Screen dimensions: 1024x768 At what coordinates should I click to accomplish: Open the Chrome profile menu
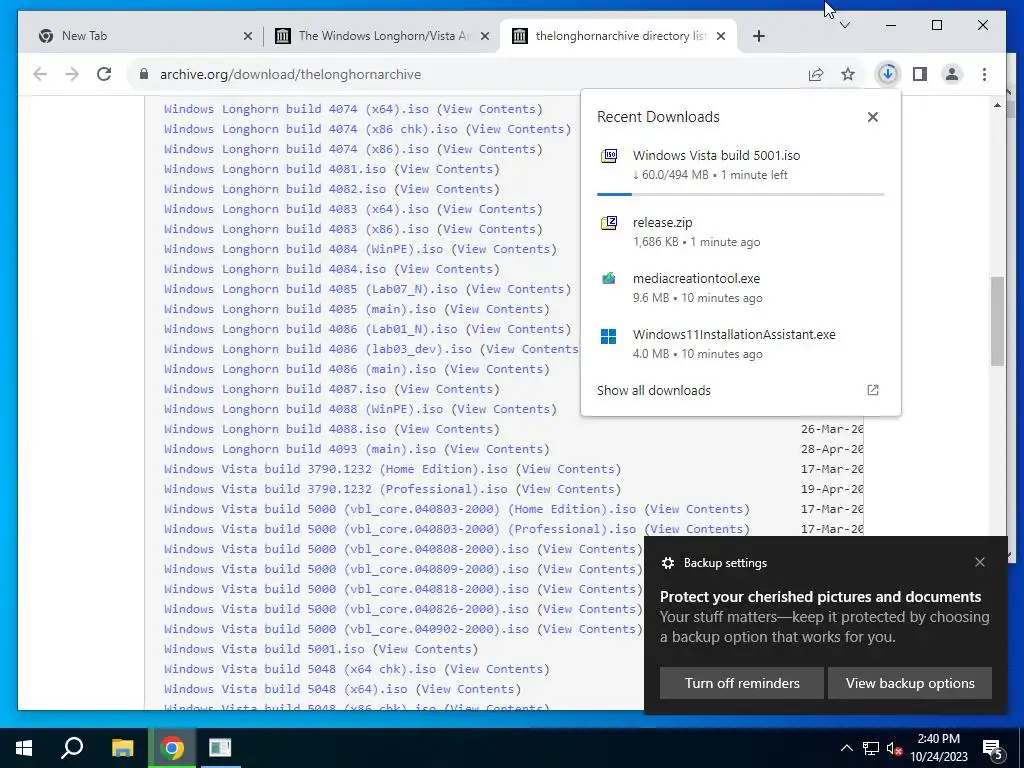coord(952,74)
